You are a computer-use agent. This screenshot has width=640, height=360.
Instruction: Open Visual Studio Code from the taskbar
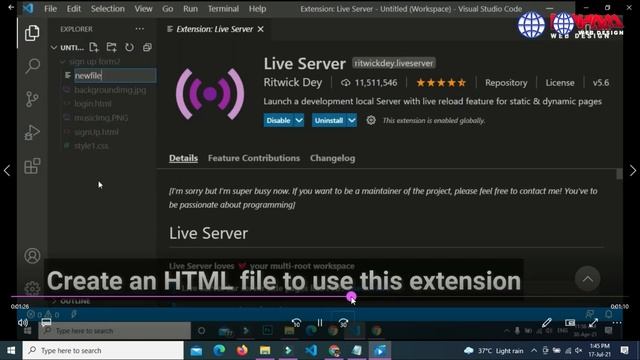coord(311,350)
